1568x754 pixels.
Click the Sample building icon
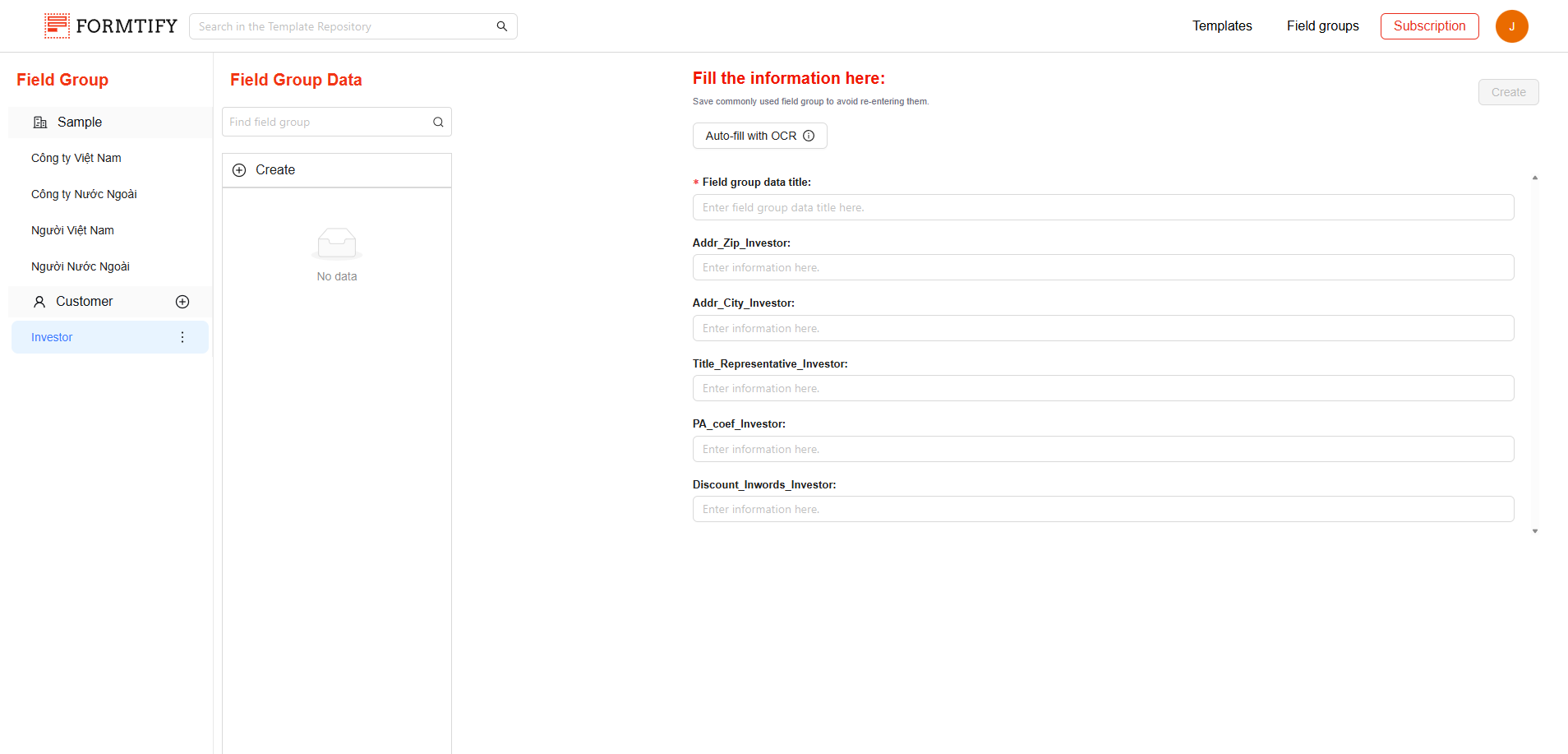tap(39, 123)
